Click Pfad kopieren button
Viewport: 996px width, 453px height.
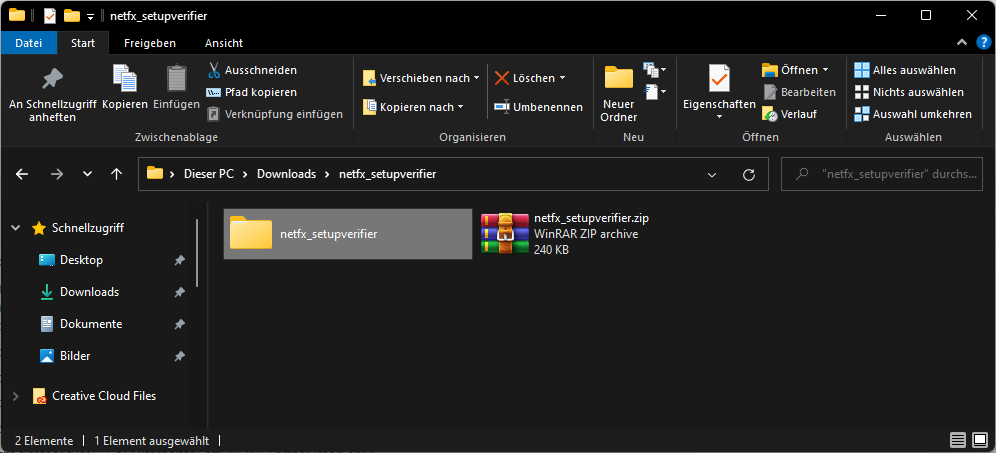251,92
